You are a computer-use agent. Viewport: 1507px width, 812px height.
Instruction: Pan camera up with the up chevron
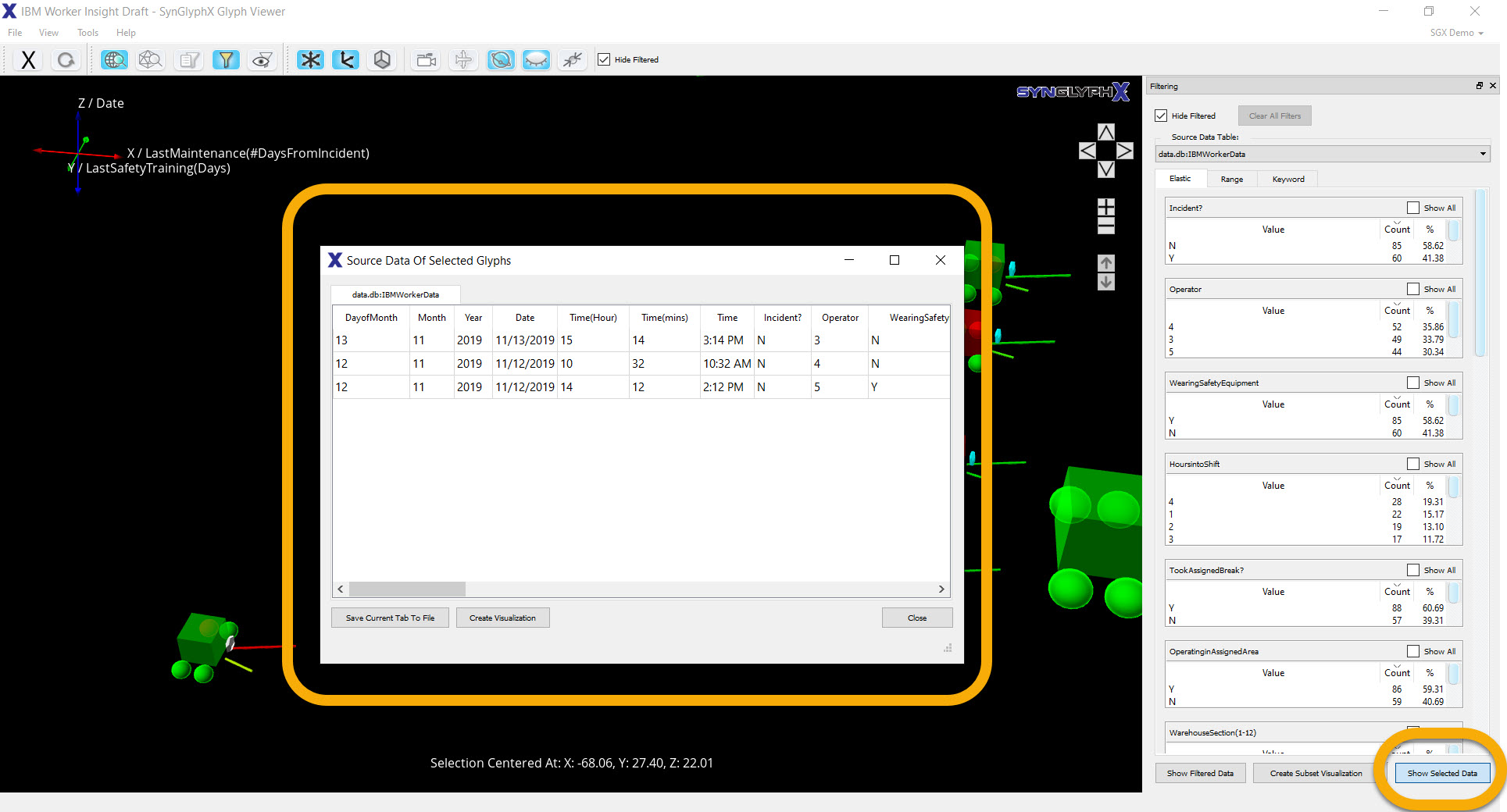[x=1106, y=132]
